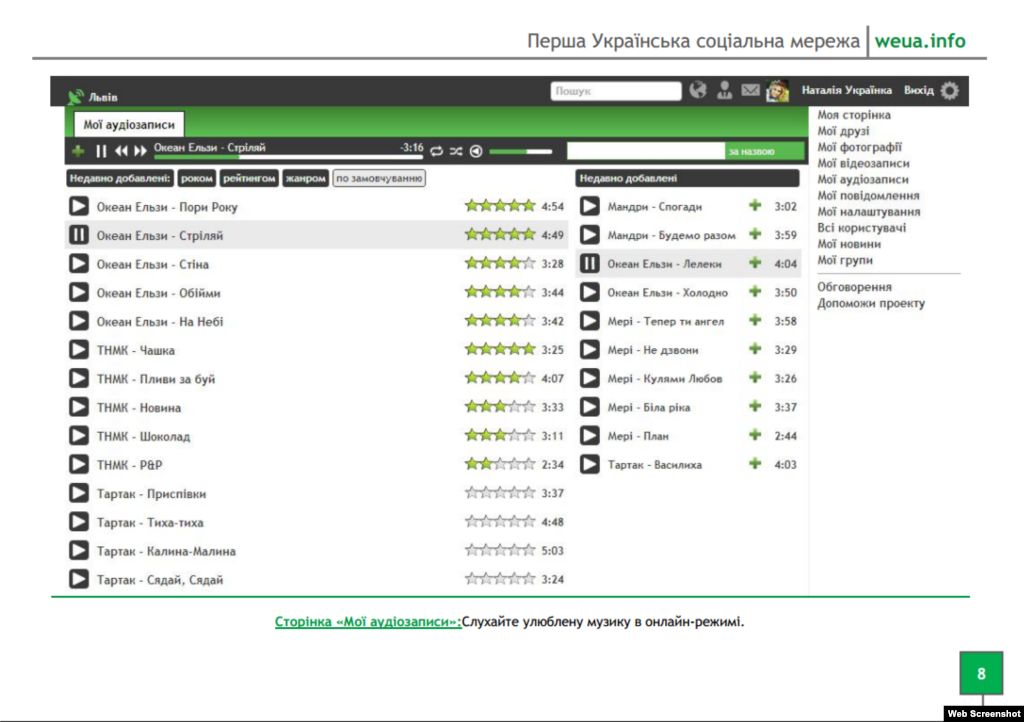This screenshot has height=722, width=1024.
Task: Open the 'Мої аудіозаписи' tab
Action: tap(129, 124)
